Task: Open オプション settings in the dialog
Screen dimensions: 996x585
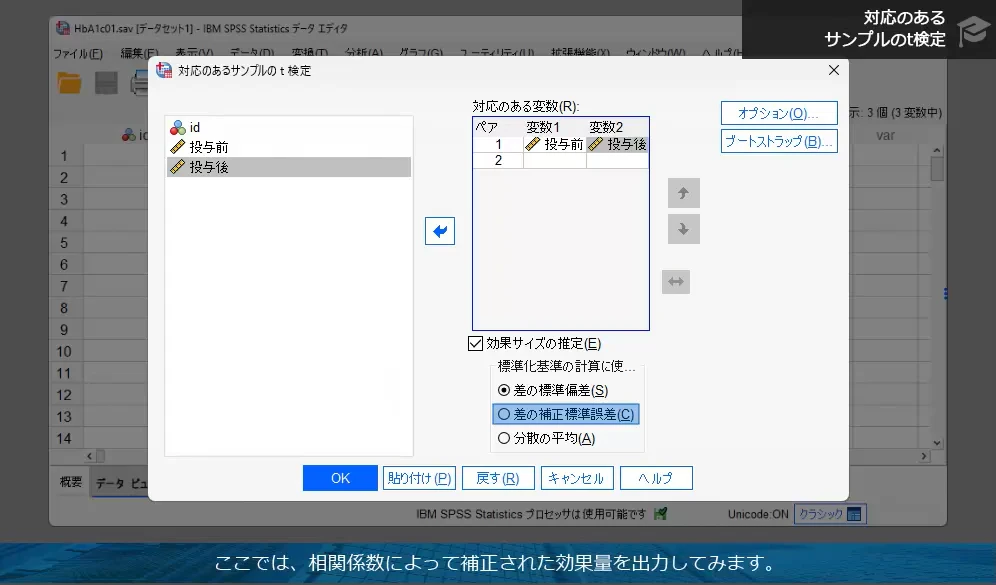Action: click(778, 112)
